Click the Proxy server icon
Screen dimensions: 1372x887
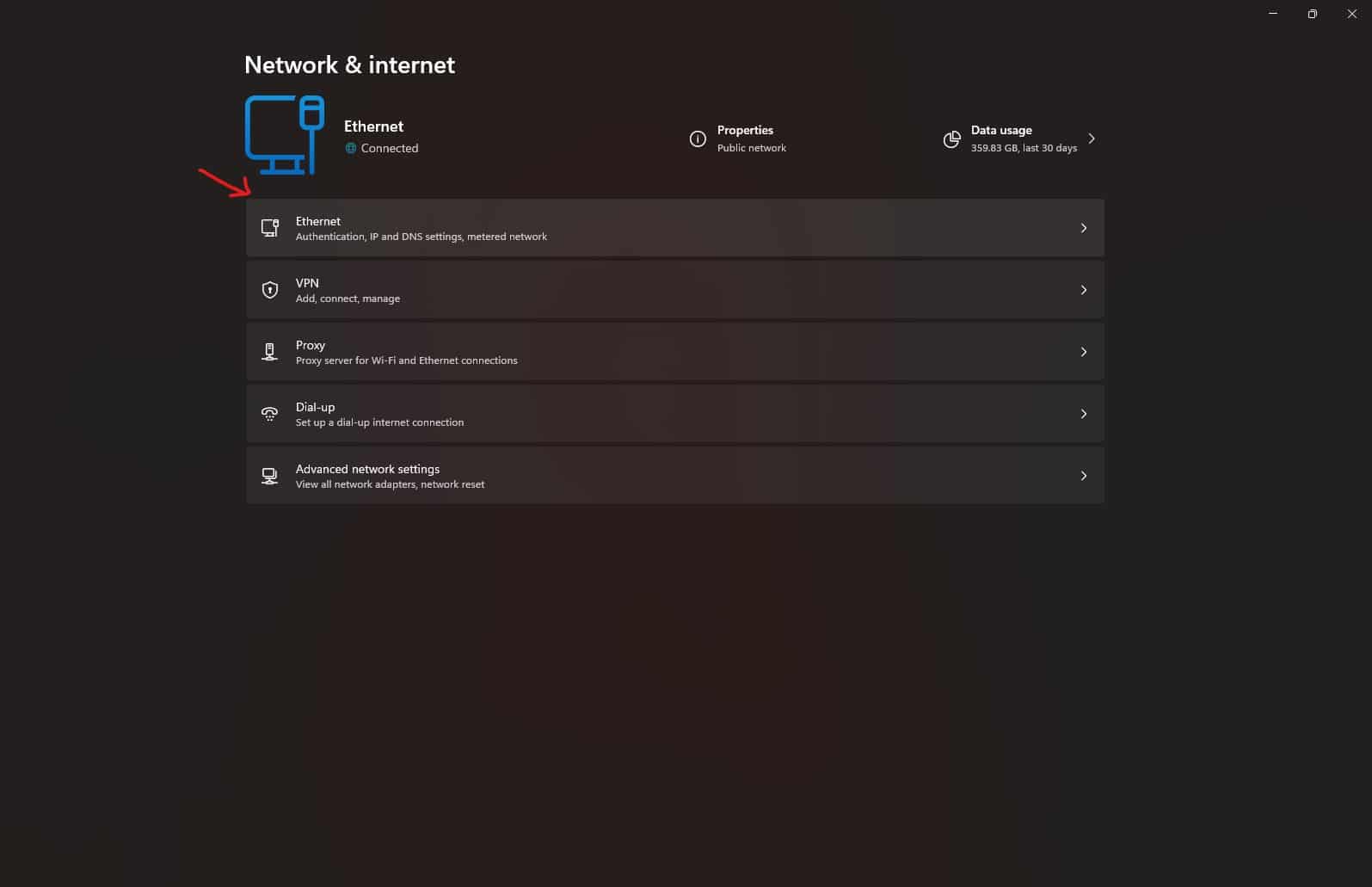[x=270, y=352]
